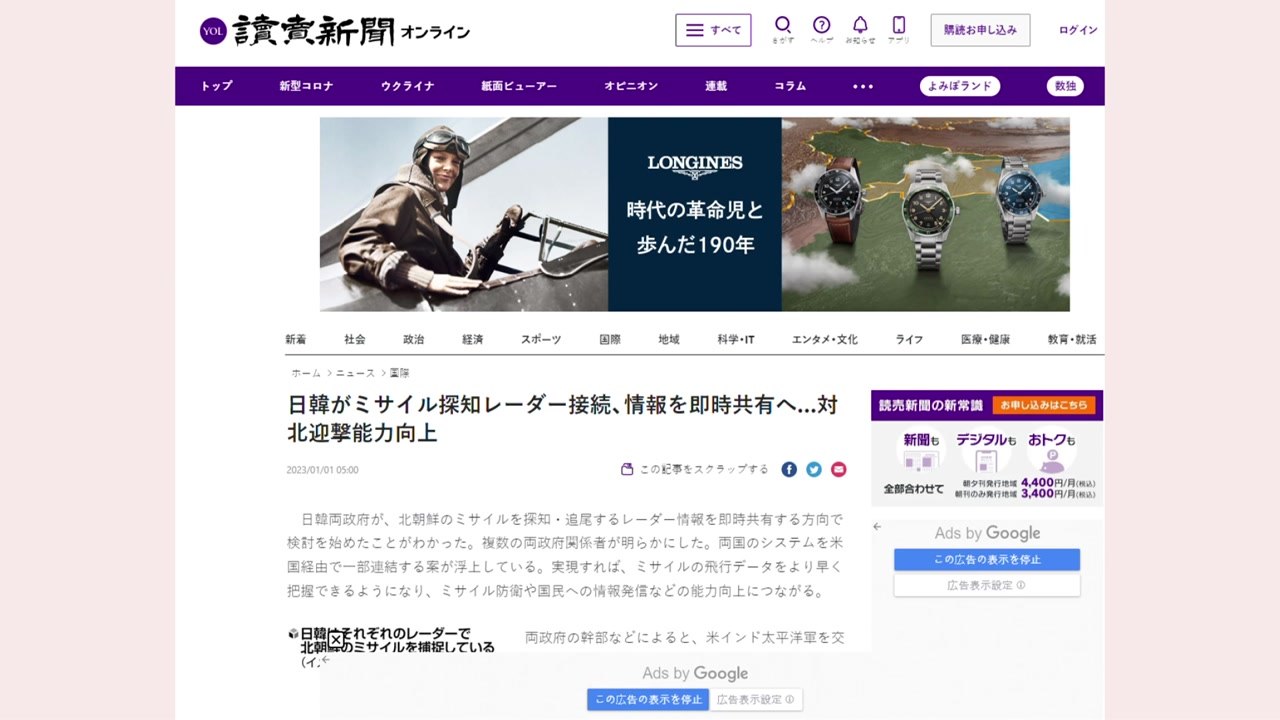Open 紙面ビューアー navigation item
1280x720 pixels.
(x=519, y=86)
